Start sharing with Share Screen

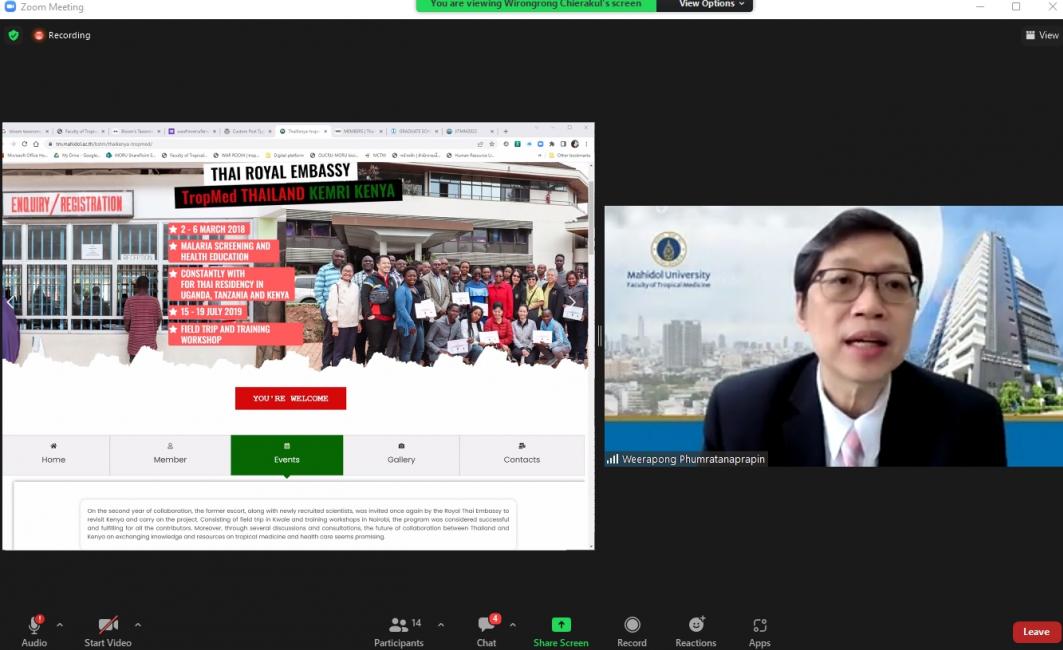pyautogui.click(x=561, y=631)
